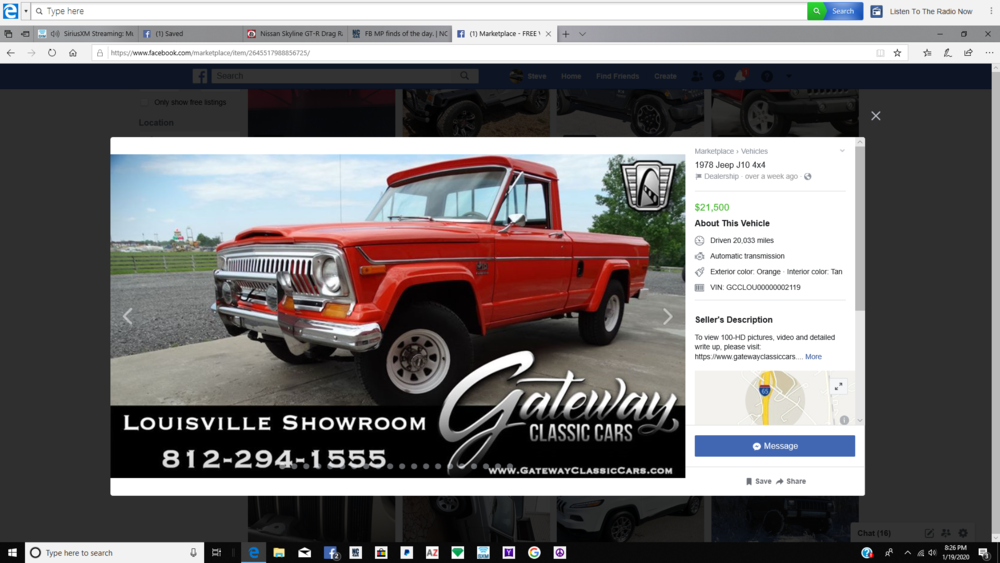Switch to FB MP finds of the day tab
The height and width of the screenshot is (563, 1000).
(x=401, y=34)
